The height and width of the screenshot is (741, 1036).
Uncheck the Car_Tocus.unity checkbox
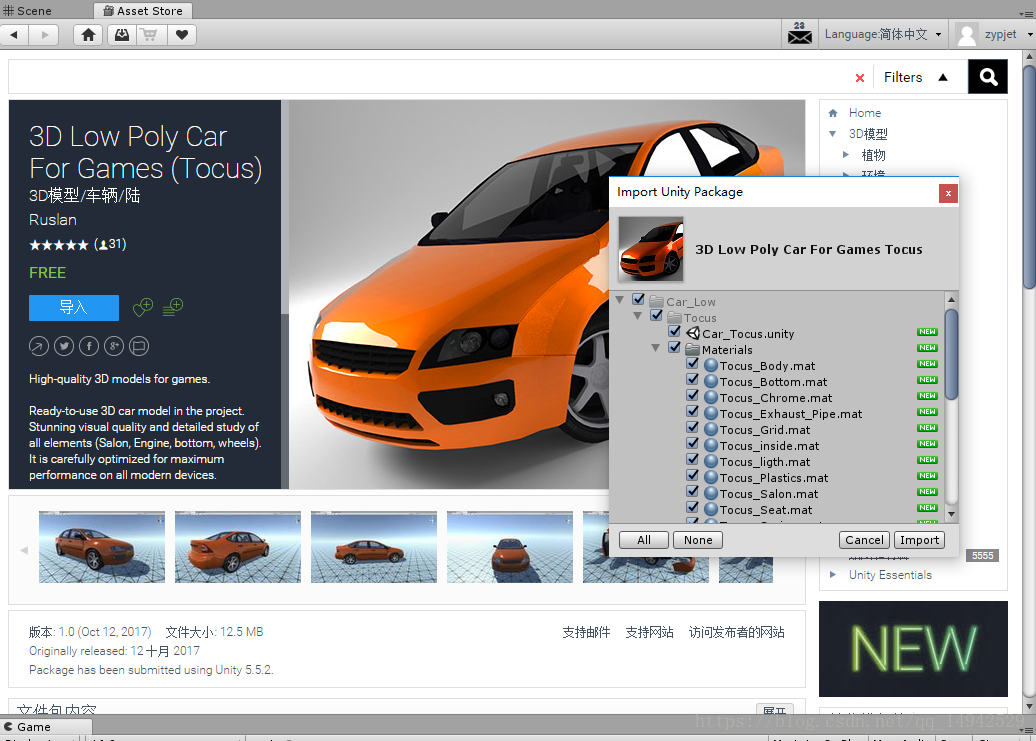pos(674,331)
